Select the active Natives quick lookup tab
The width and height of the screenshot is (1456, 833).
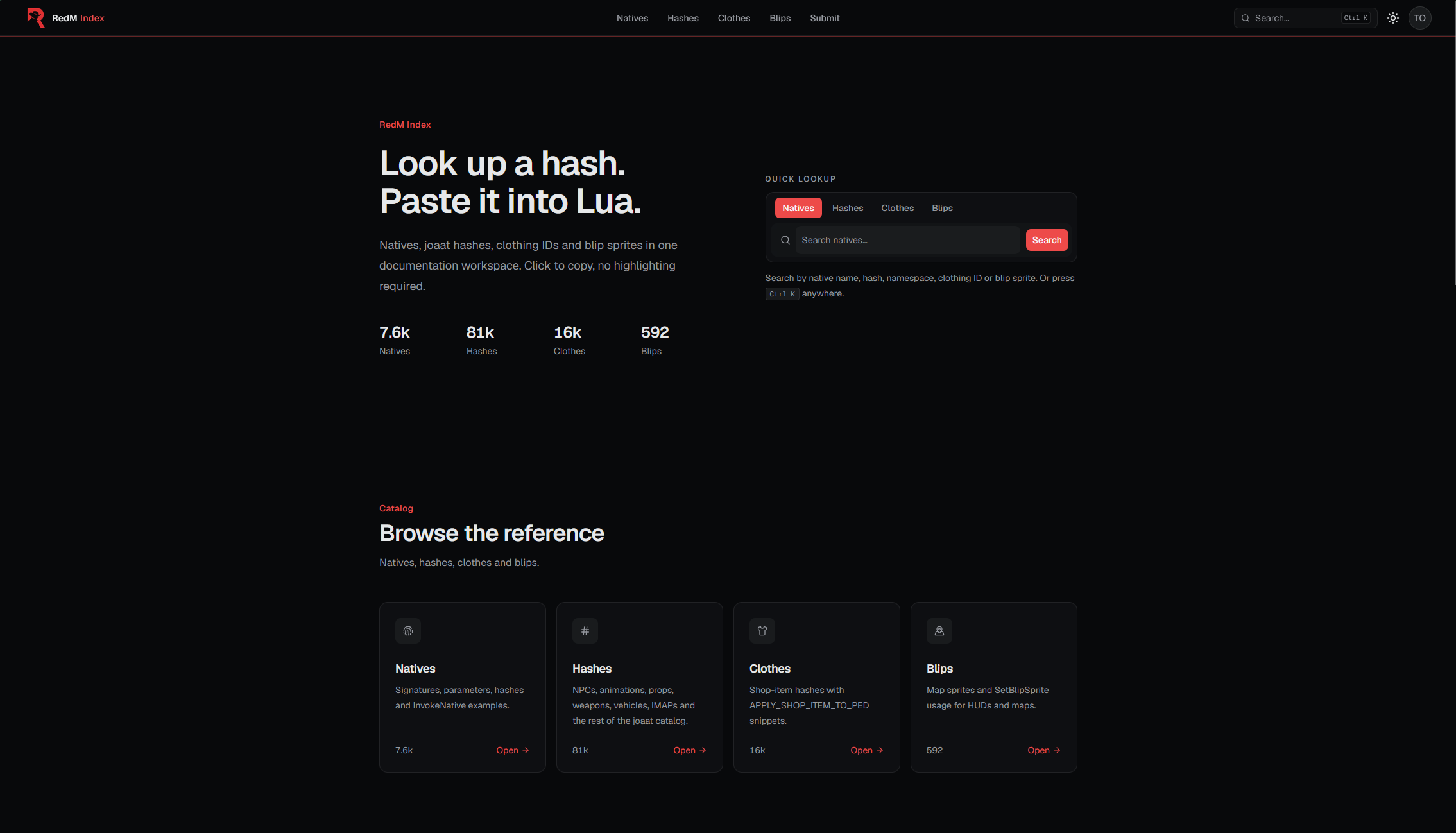[798, 208]
